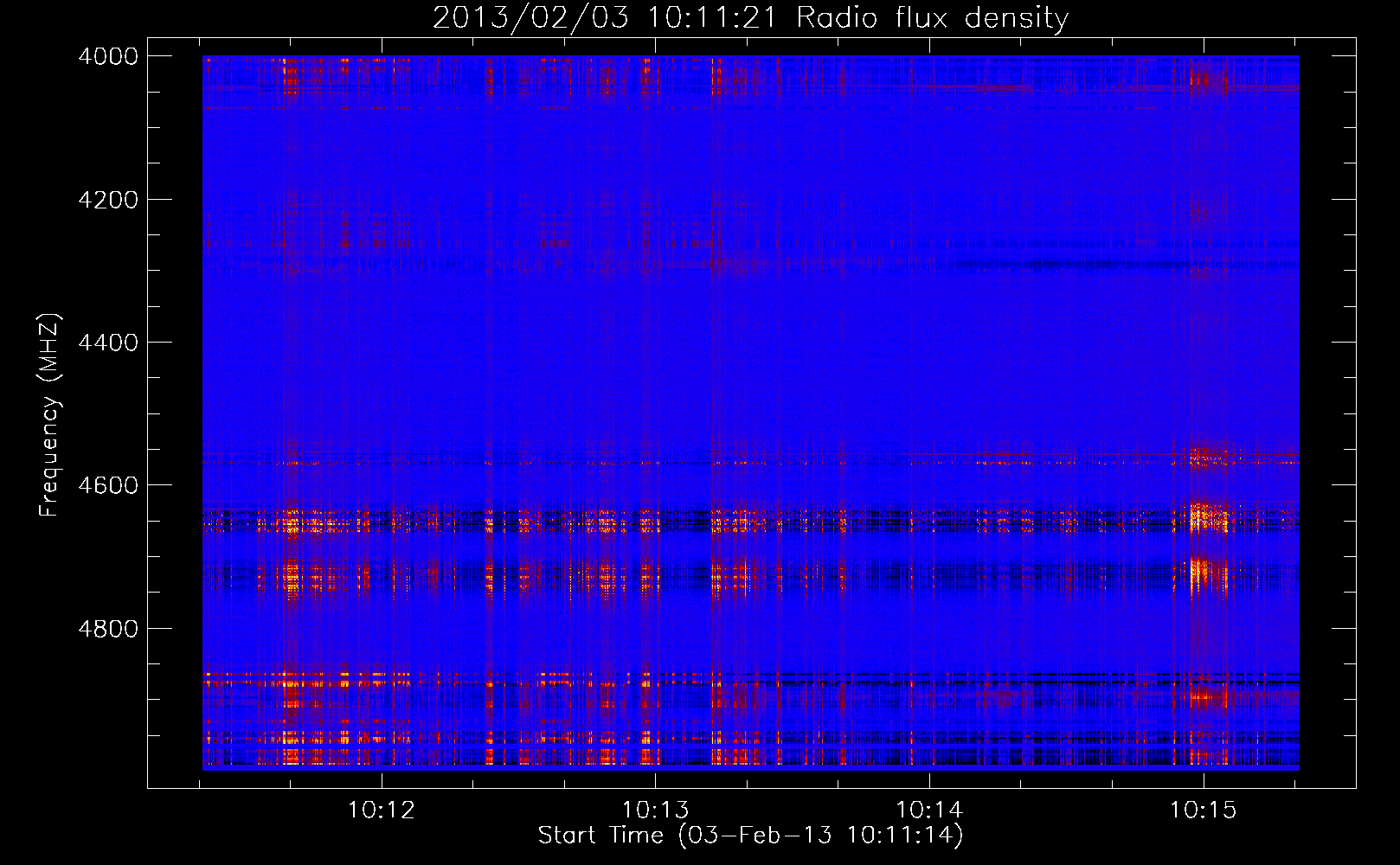
Task: Click the 10:14 time tick label
Action: coord(929,811)
